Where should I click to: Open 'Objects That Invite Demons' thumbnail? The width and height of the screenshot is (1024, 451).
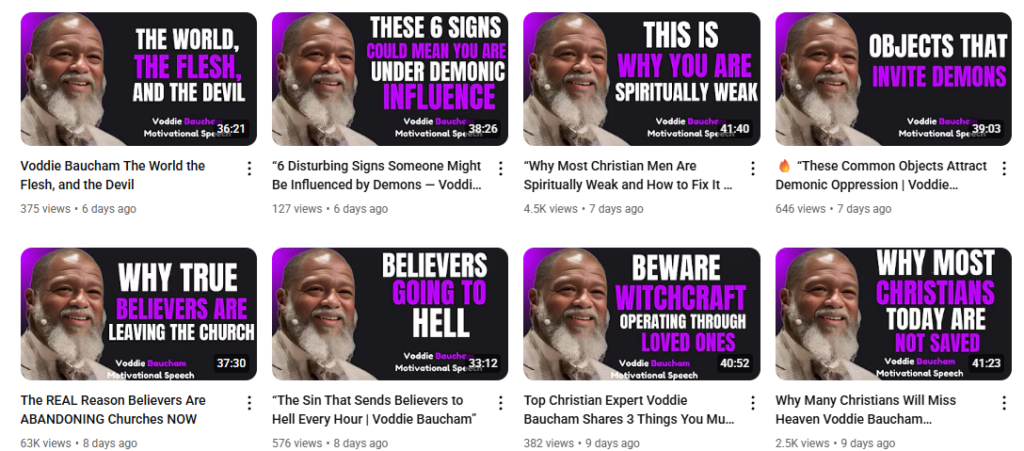point(893,79)
